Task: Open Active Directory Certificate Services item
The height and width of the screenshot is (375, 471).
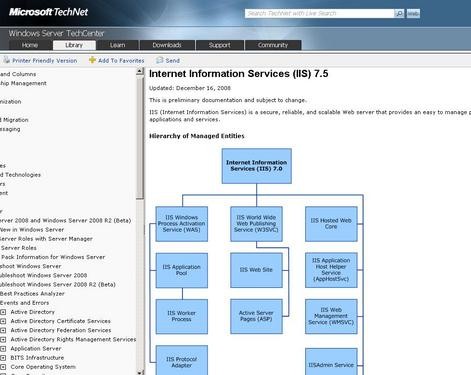Action: (60, 321)
